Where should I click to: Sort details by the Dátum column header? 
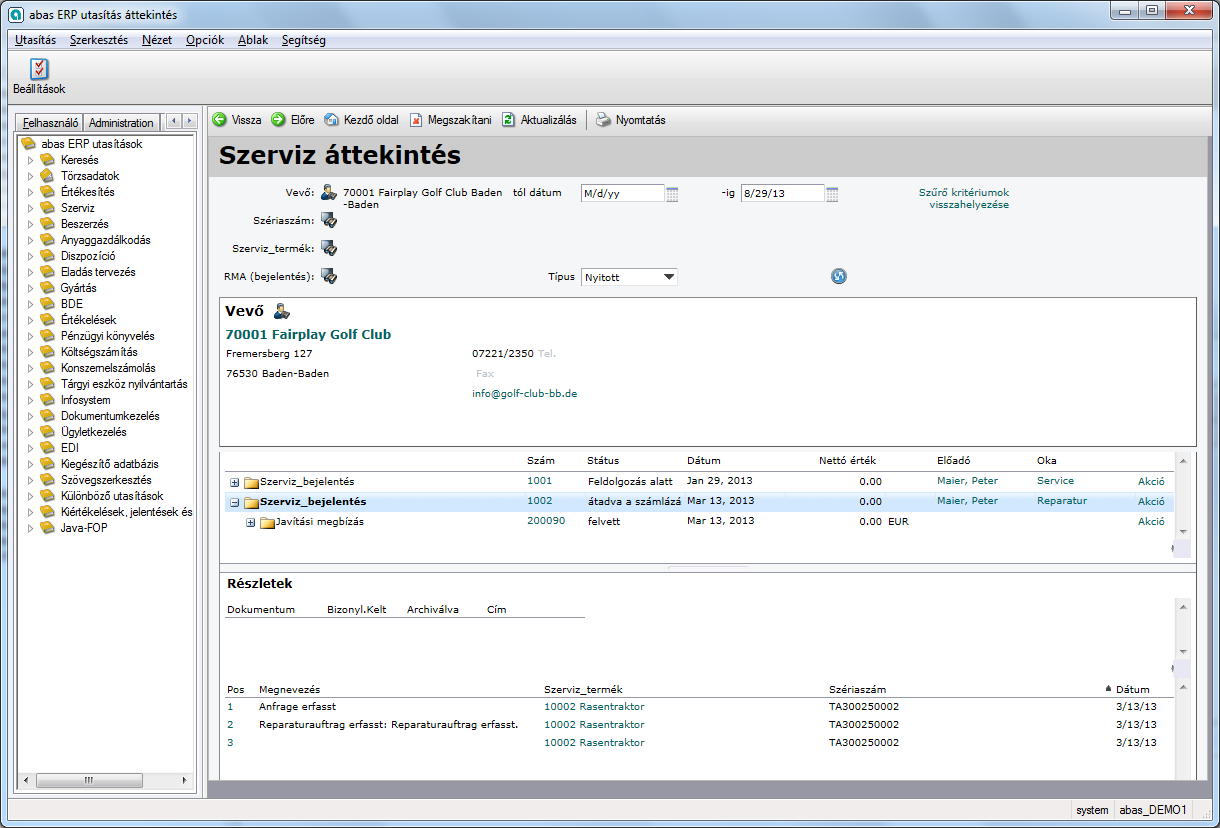click(1132, 689)
